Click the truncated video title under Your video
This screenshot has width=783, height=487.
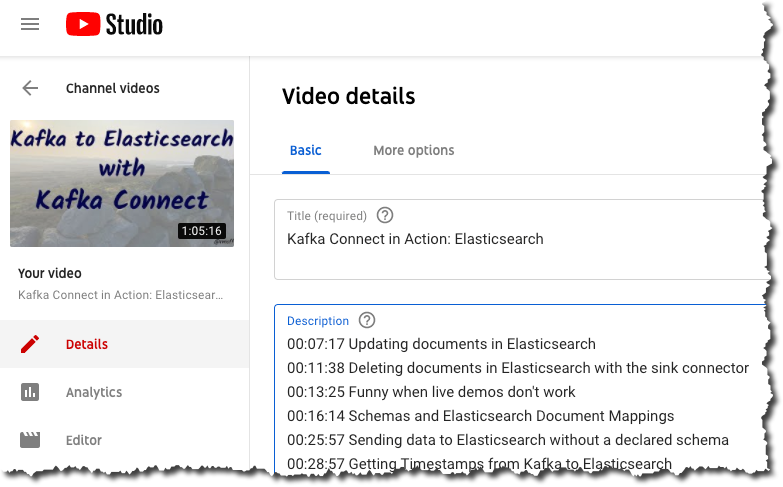[x=120, y=295]
